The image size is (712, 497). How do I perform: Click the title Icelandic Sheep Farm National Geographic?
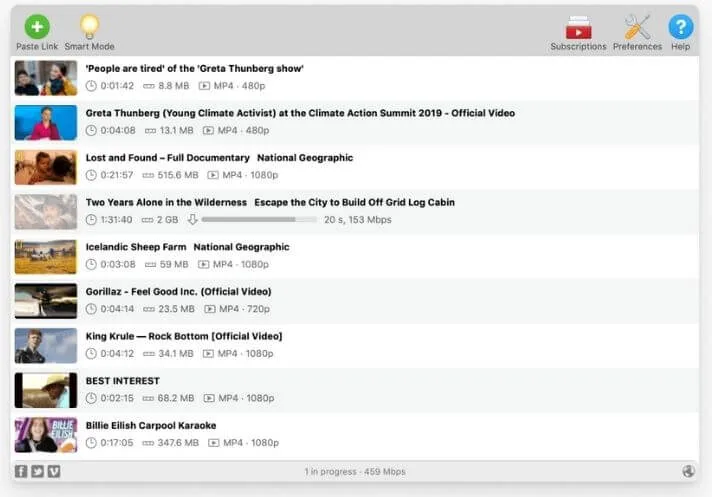[x=188, y=247]
